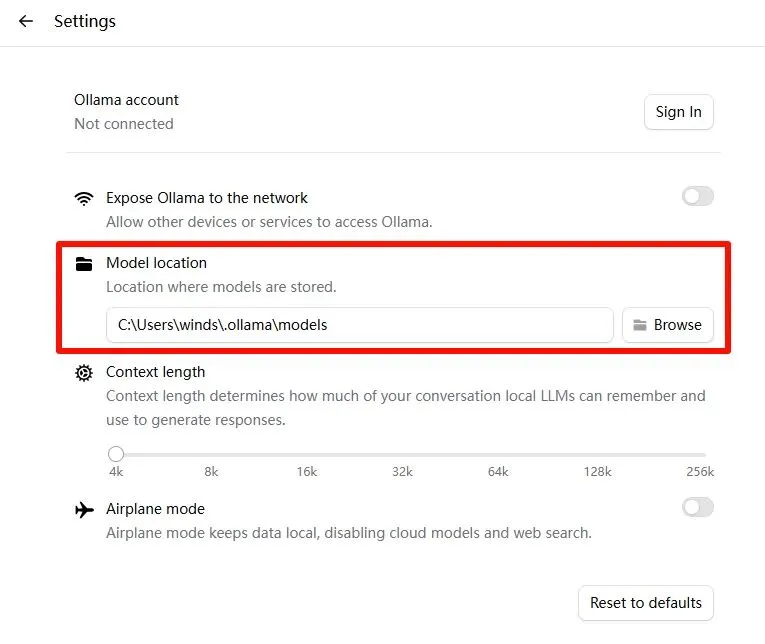Image resolution: width=765 pixels, height=644 pixels.
Task: Enable the Airplane mode switch
Action: click(x=697, y=508)
